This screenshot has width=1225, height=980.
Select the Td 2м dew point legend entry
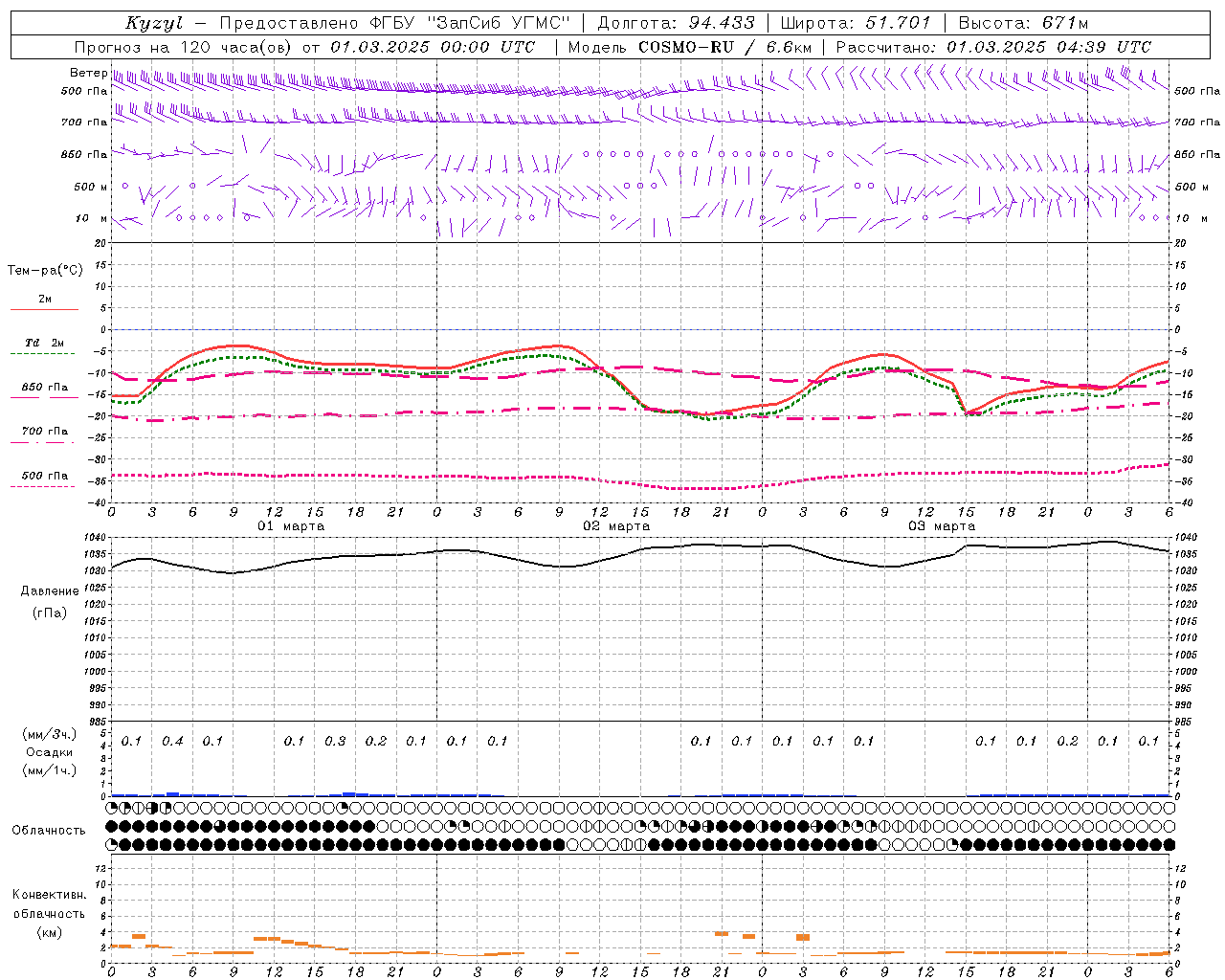pyautogui.click(x=45, y=343)
